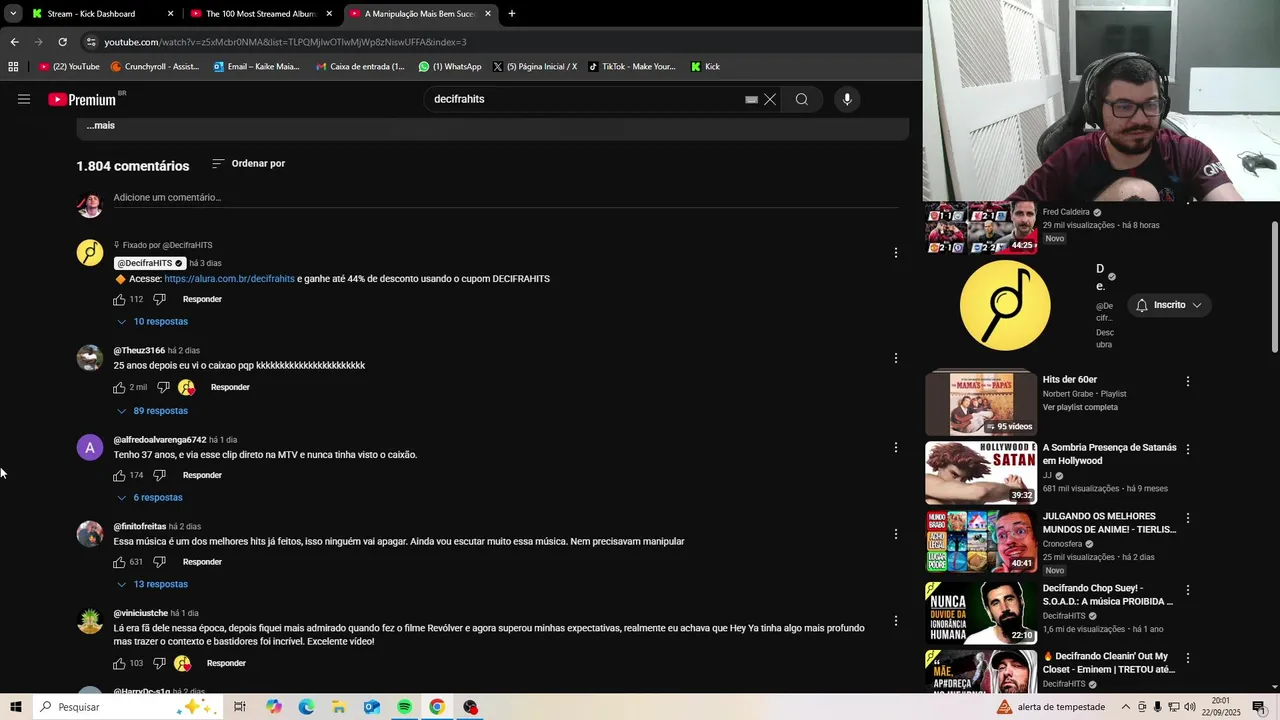
Task: Switch to The 100 Most Streamed Albums tab
Action: pos(262,14)
